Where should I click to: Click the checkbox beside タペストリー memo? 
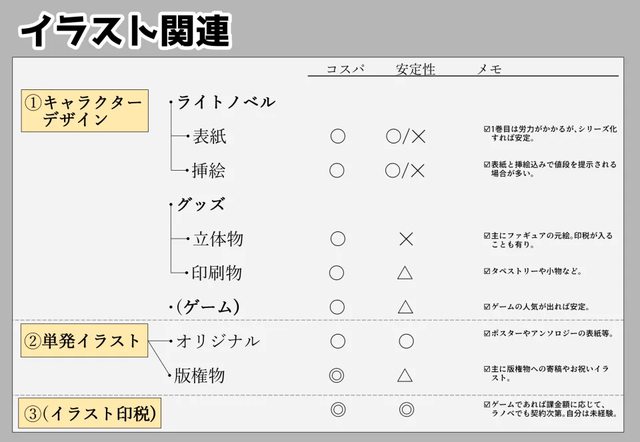point(487,271)
